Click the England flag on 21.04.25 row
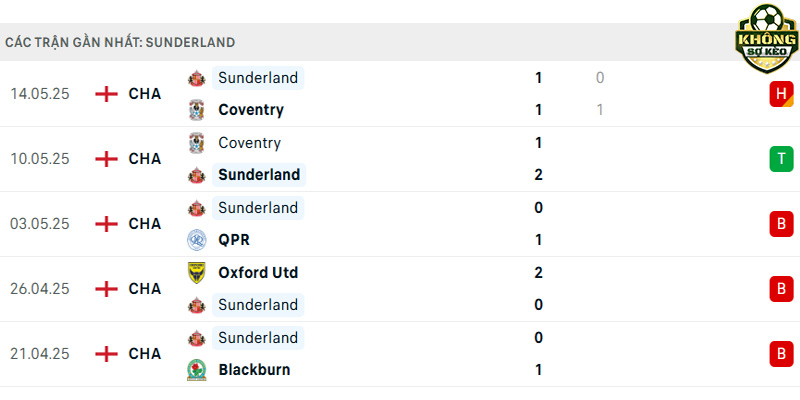Image resolution: width=800 pixels, height=400 pixels. [106, 354]
